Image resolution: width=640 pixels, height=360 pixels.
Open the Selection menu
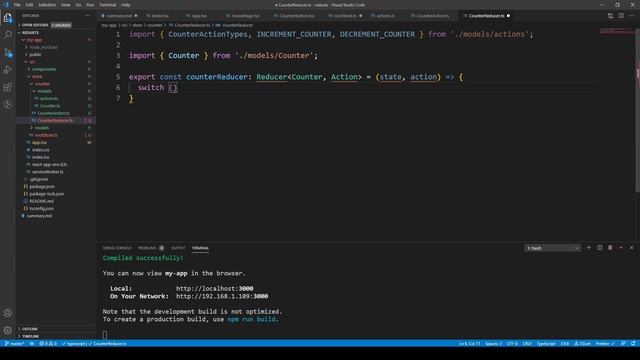pyautogui.click(x=47, y=5)
